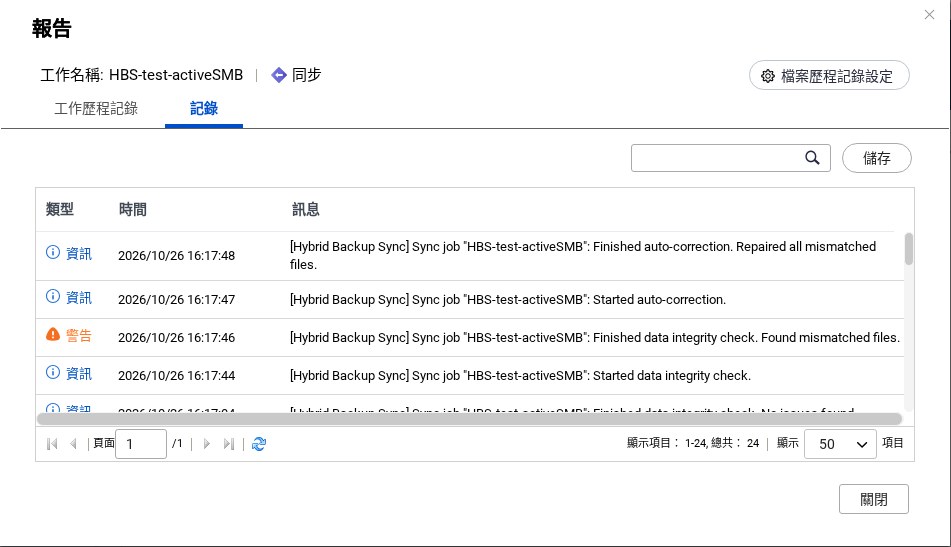Click the 警告 type label
951x547 pixels.
point(79,335)
